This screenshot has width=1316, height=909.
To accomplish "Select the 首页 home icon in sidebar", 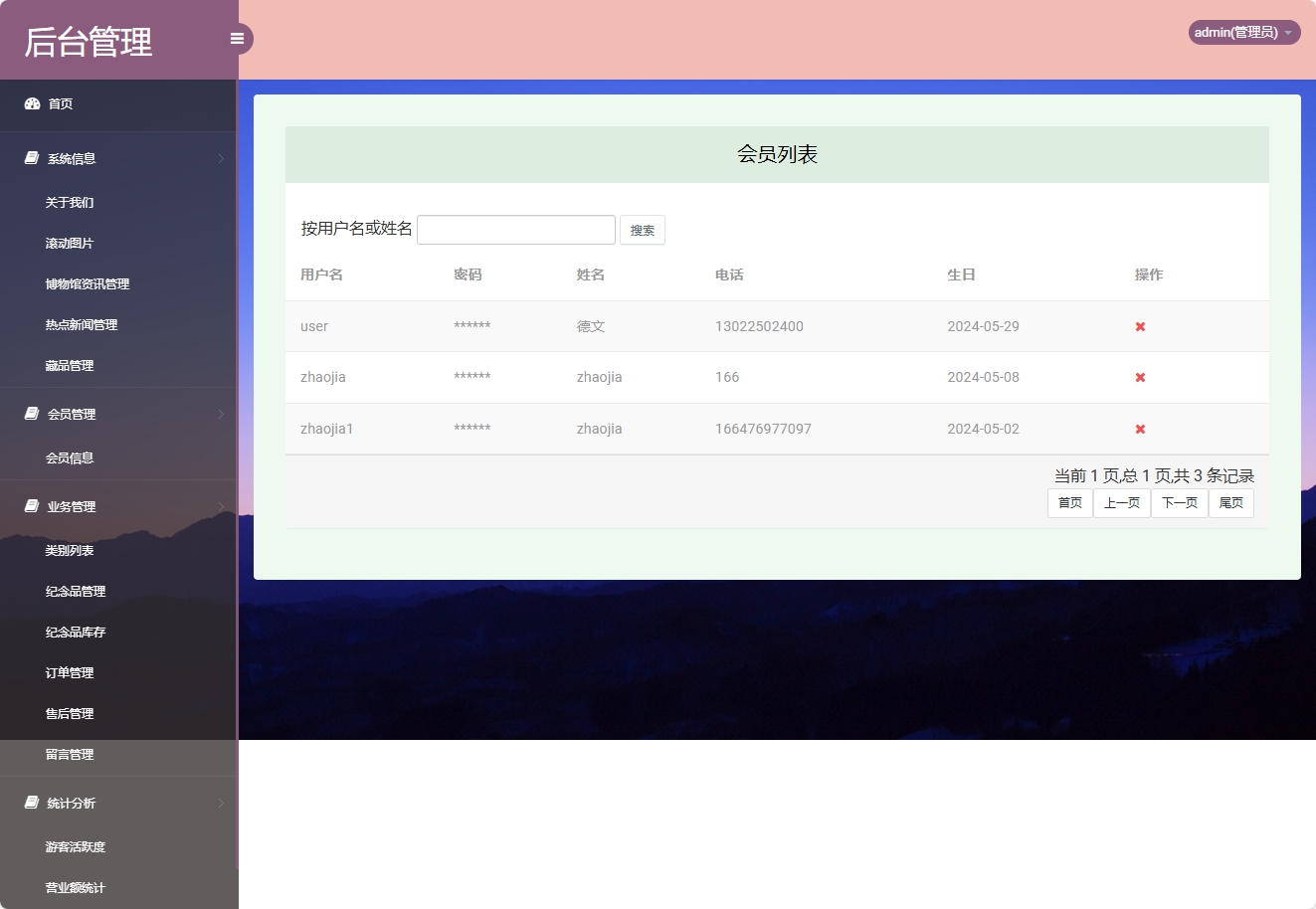I will [31, 102].
